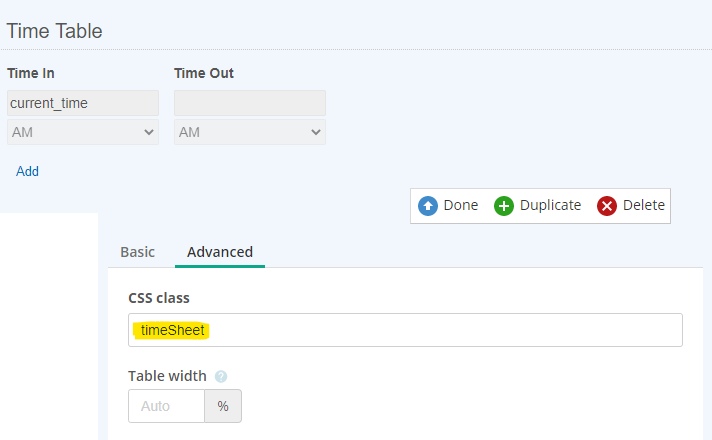Click the Table width Auto field
This screenshot has height=440, width=712.
[x=166, y=406]
